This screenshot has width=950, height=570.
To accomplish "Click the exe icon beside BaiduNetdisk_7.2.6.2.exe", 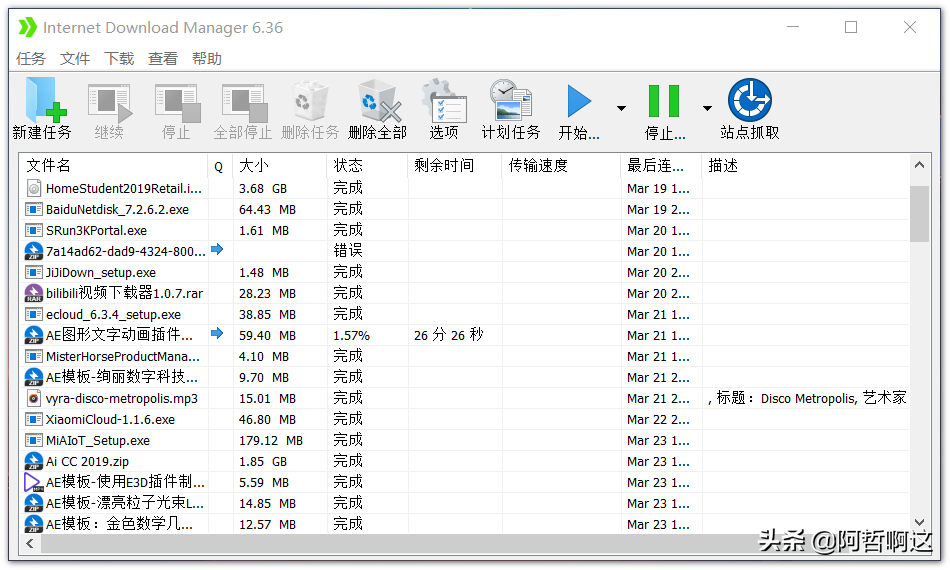I will click(34, 210).
